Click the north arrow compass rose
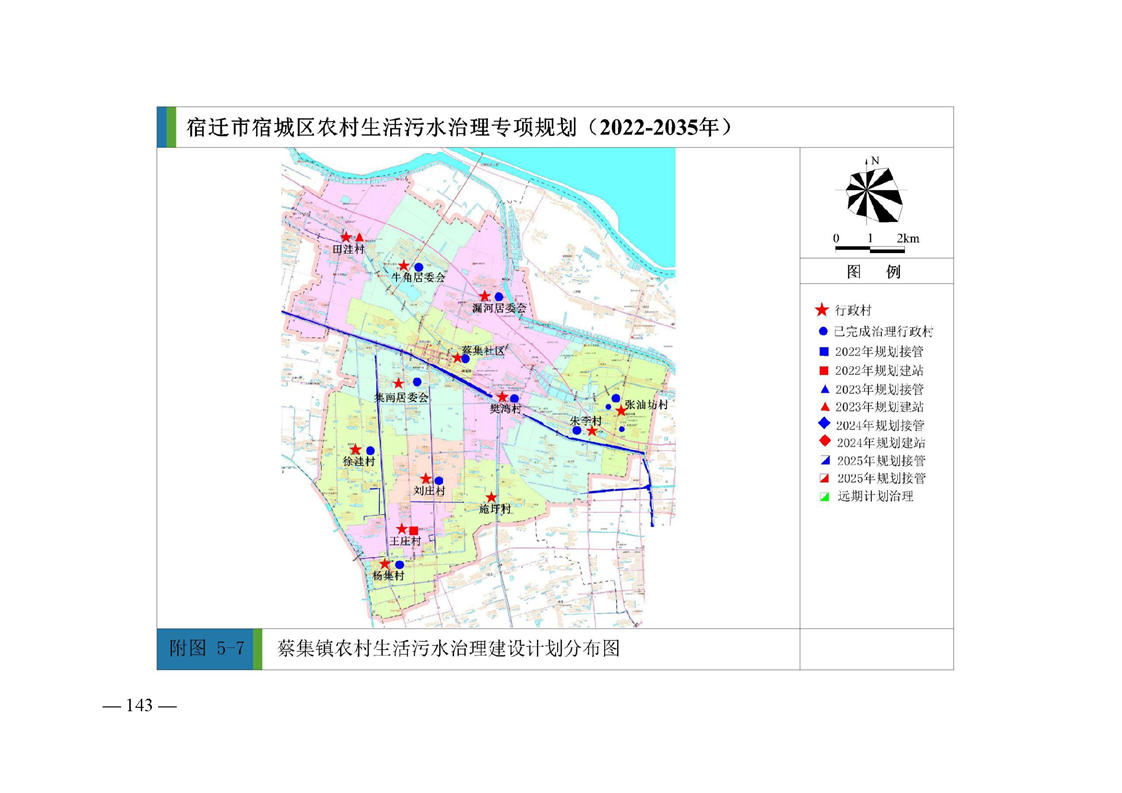Viewport: 1122px width, 793px height. click(x=874, y=193)
